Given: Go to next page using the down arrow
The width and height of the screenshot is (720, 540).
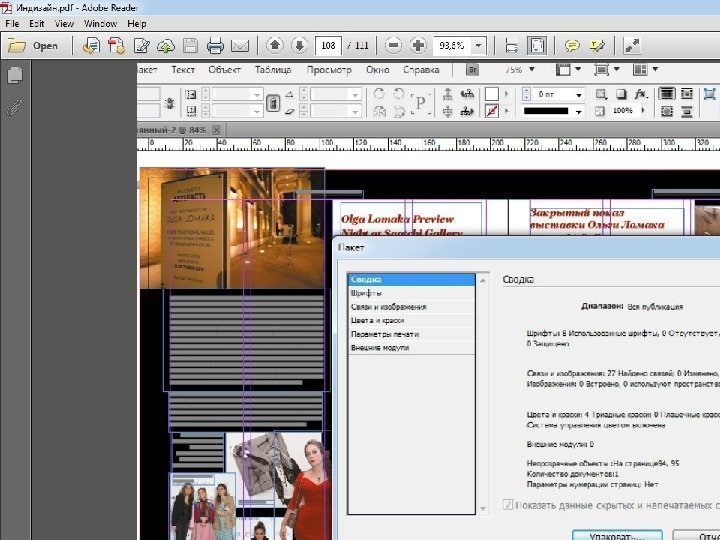Looking at the screenshot, I should pyautogui.click(x=299, y=46).
